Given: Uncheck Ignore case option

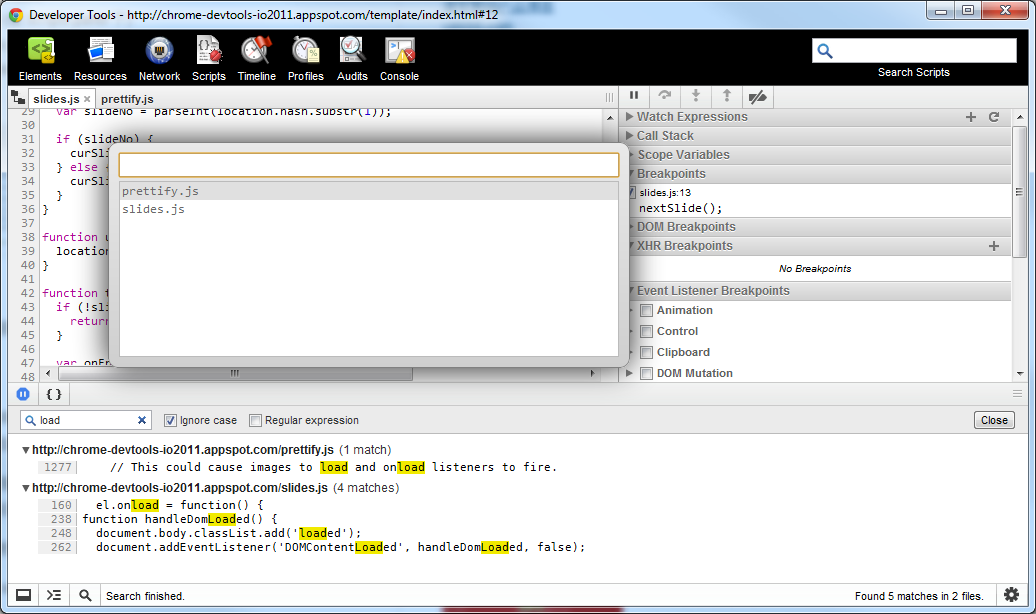Looking at the screenshot, I should coord(170,420).
